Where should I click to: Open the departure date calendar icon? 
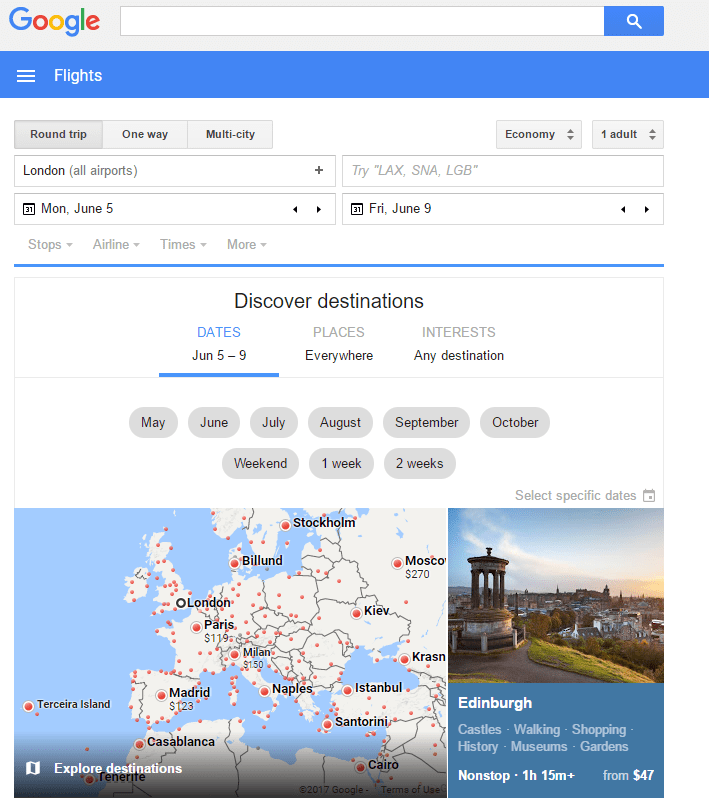click(x=29, y=209)
